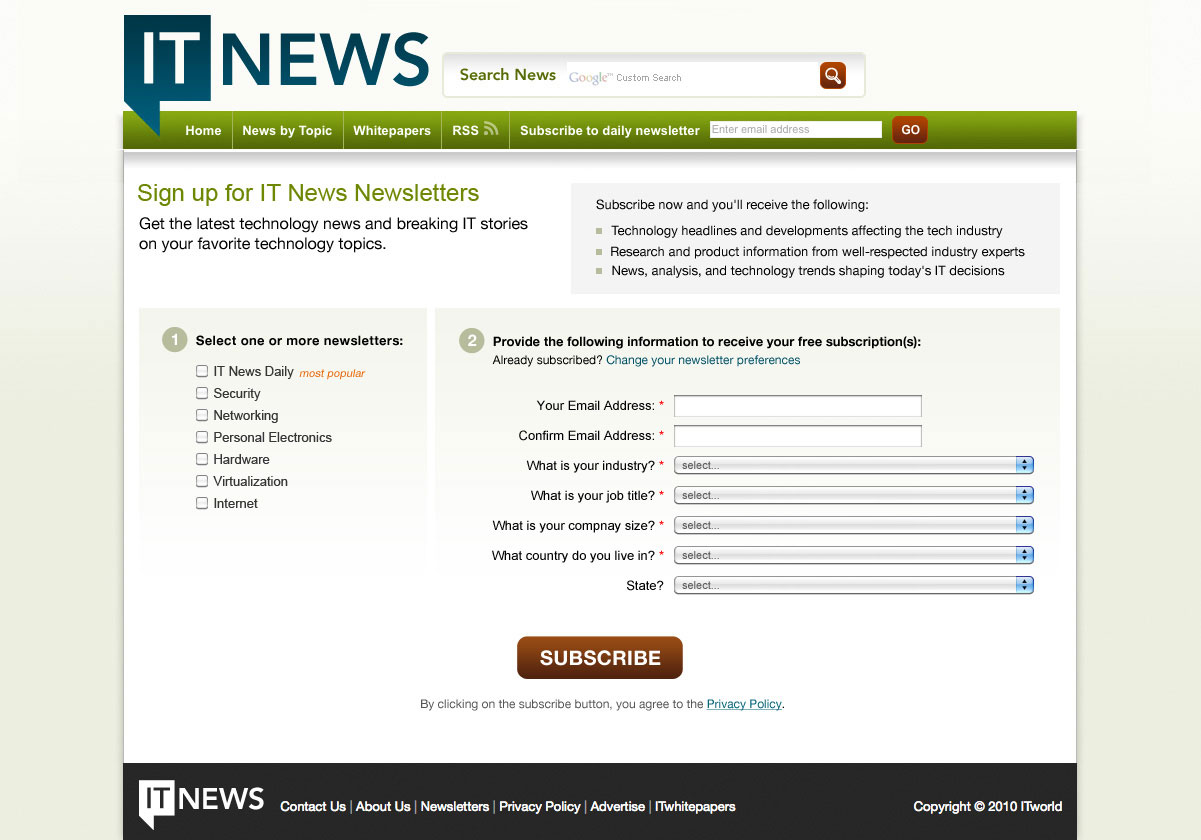Click the GO button for newsletter signup

910,130
